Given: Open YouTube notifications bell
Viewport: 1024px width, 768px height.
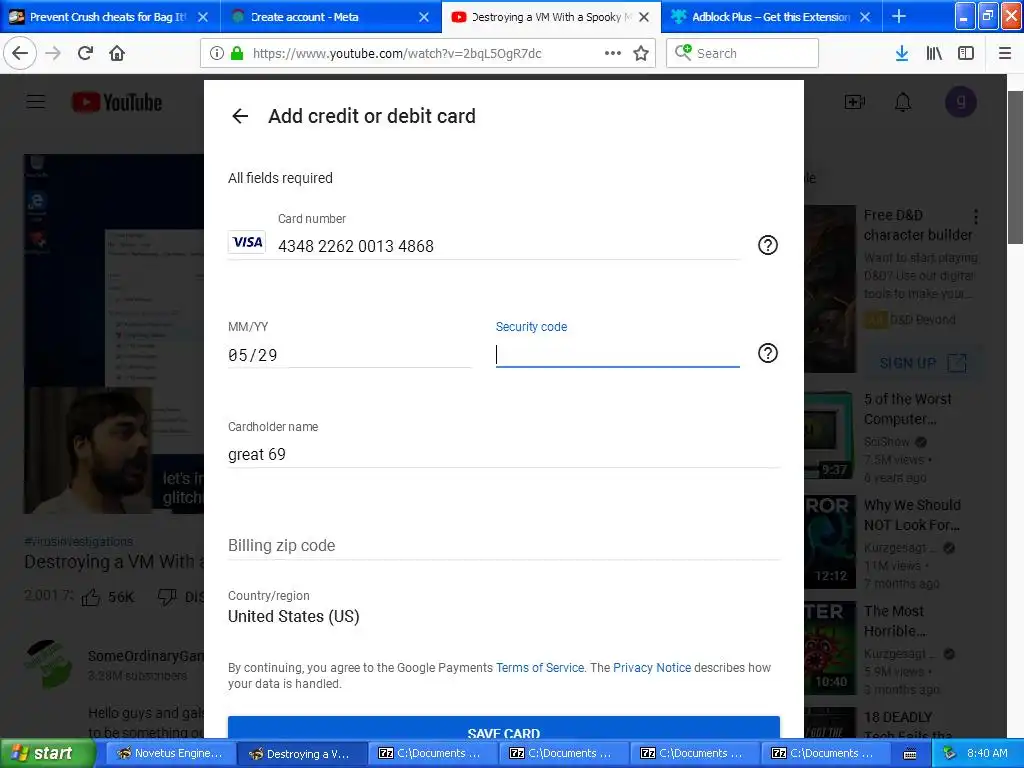Looking at the screenshot, I should click(x=903, y=102).
